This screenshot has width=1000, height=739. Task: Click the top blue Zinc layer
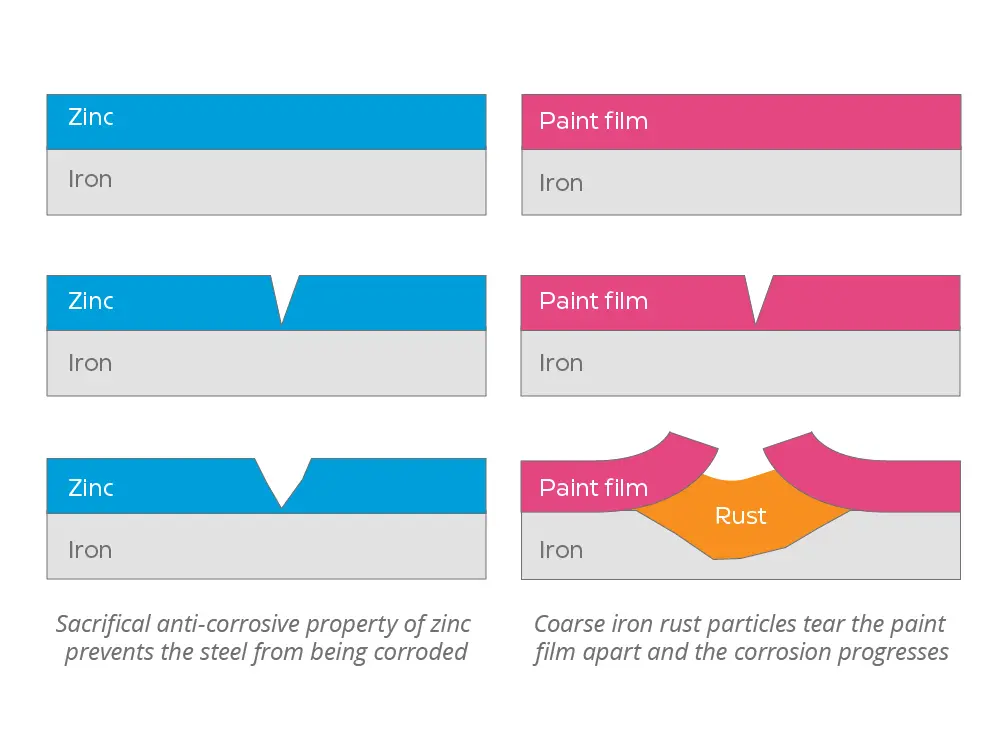click(x=267, y=122)
